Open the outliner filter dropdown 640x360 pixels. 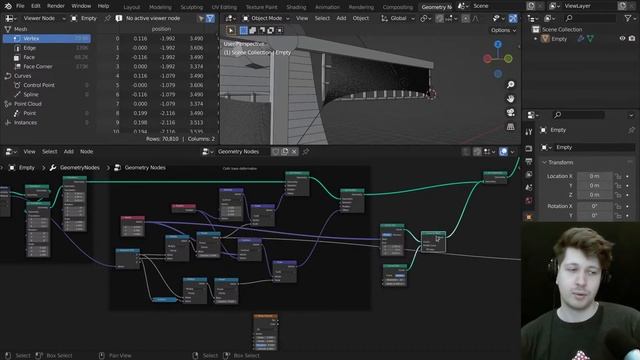(630, 18)
